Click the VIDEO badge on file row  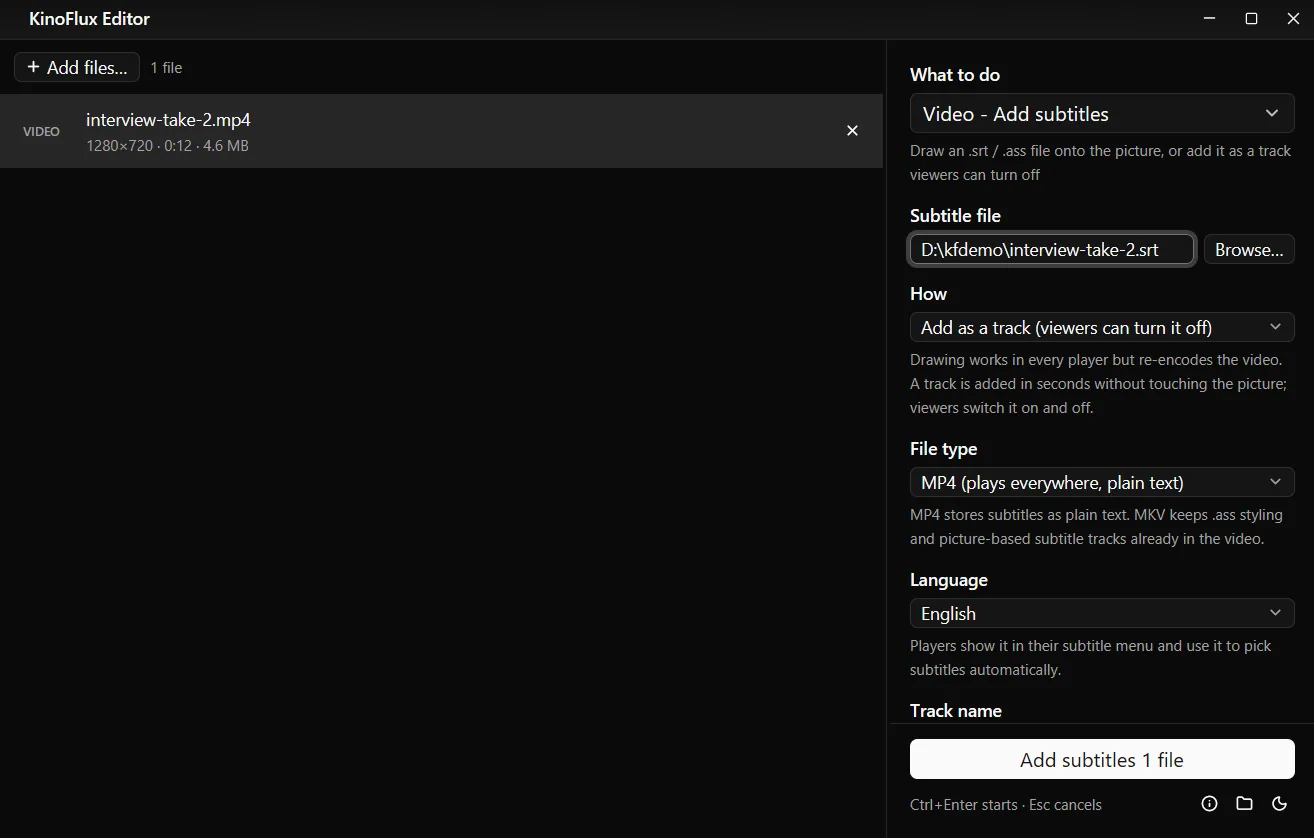(x=41, y=131)
